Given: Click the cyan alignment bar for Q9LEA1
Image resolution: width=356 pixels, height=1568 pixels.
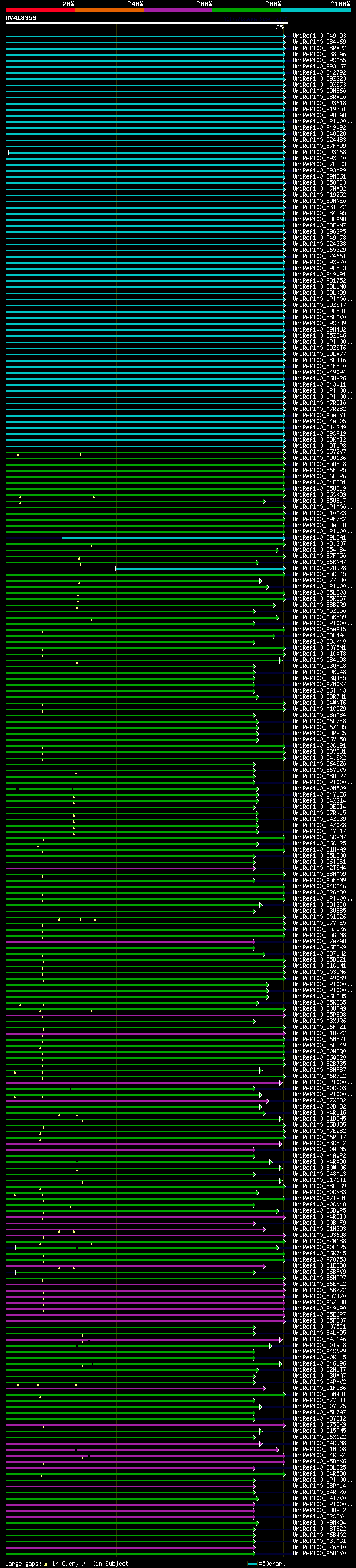Looking at the screenshot, I should pos(174,538).
